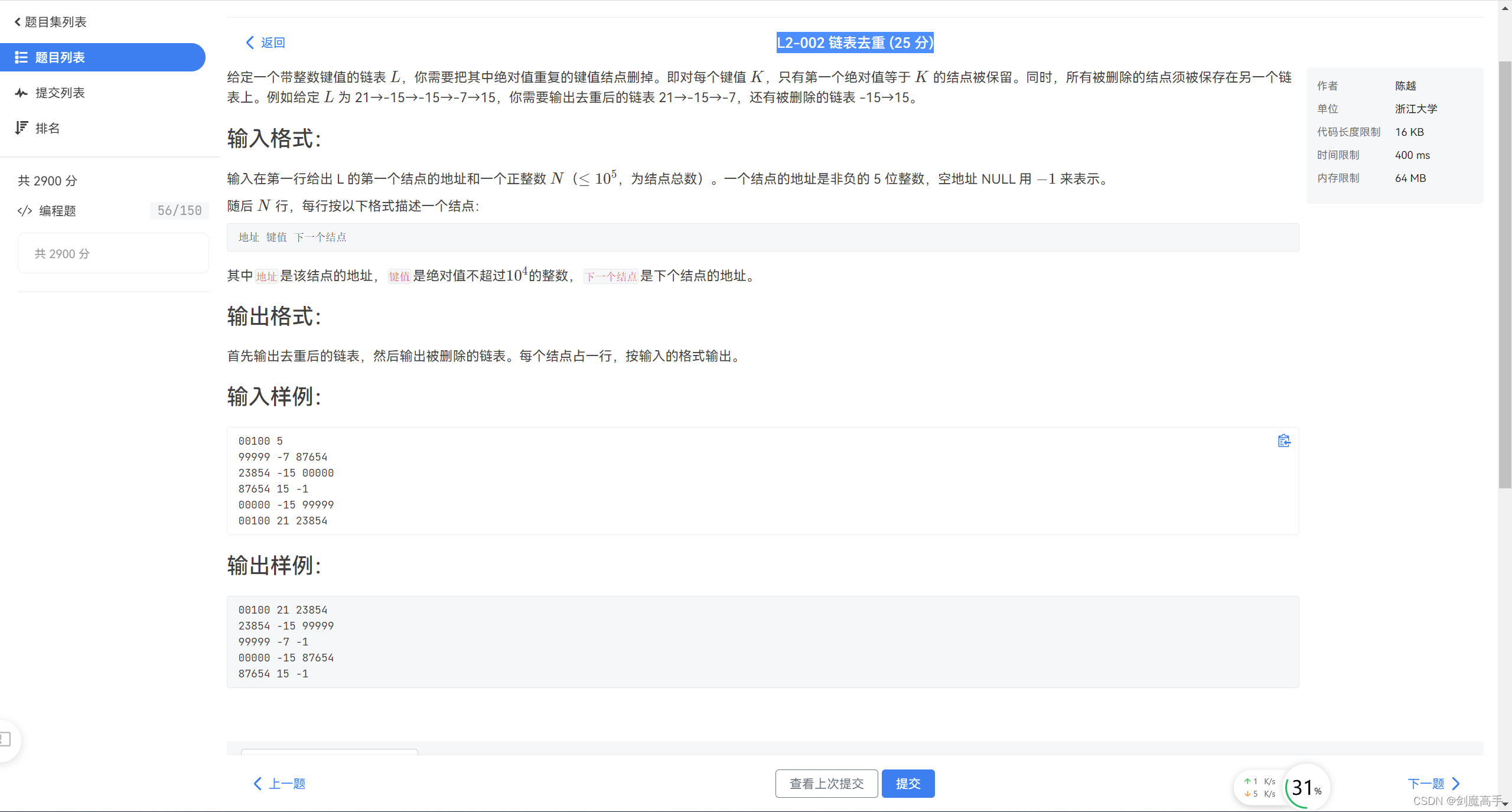Click the 题目列表 list icon in sidebar

pos(21,57)
